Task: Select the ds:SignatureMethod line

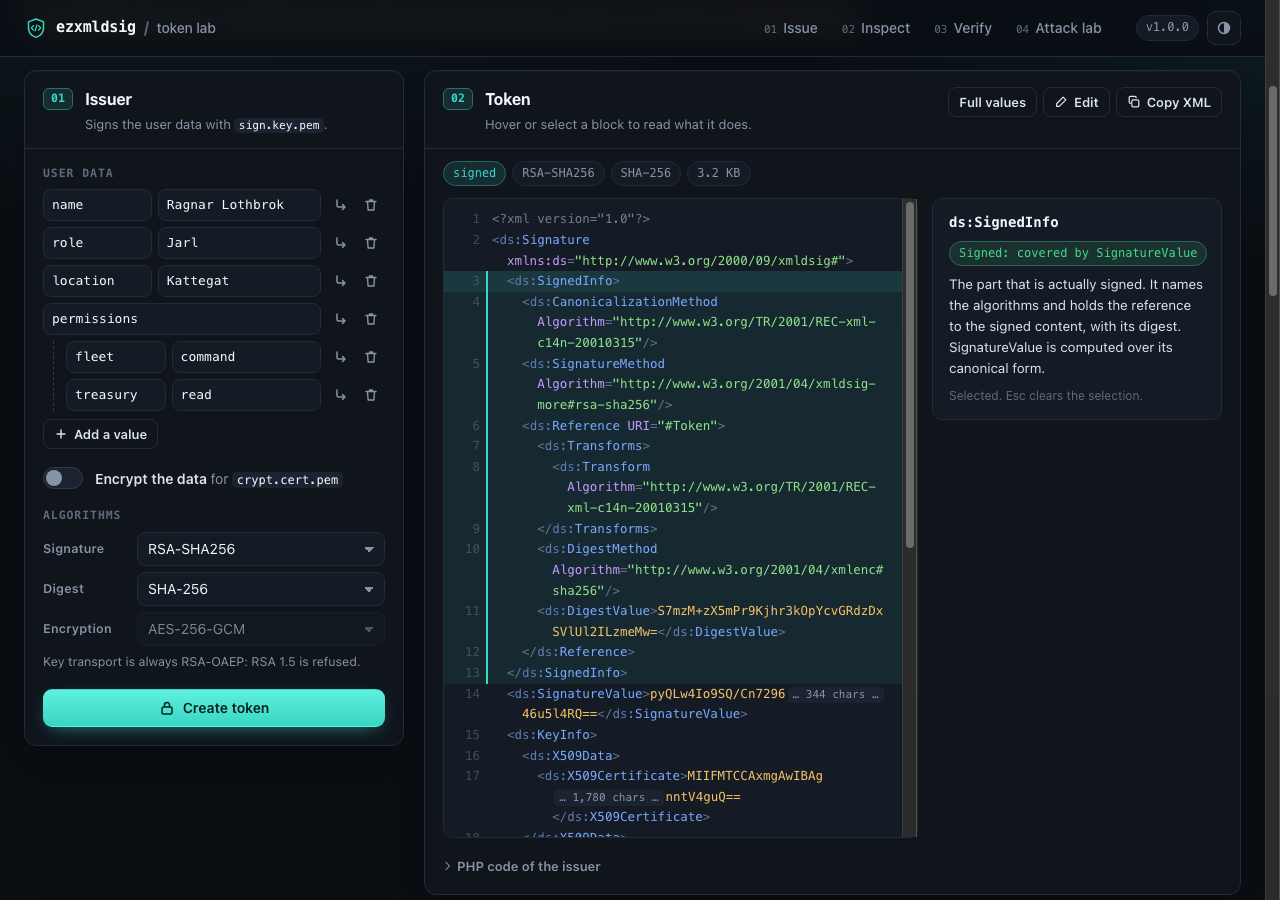Action: [x=672, y=384]
